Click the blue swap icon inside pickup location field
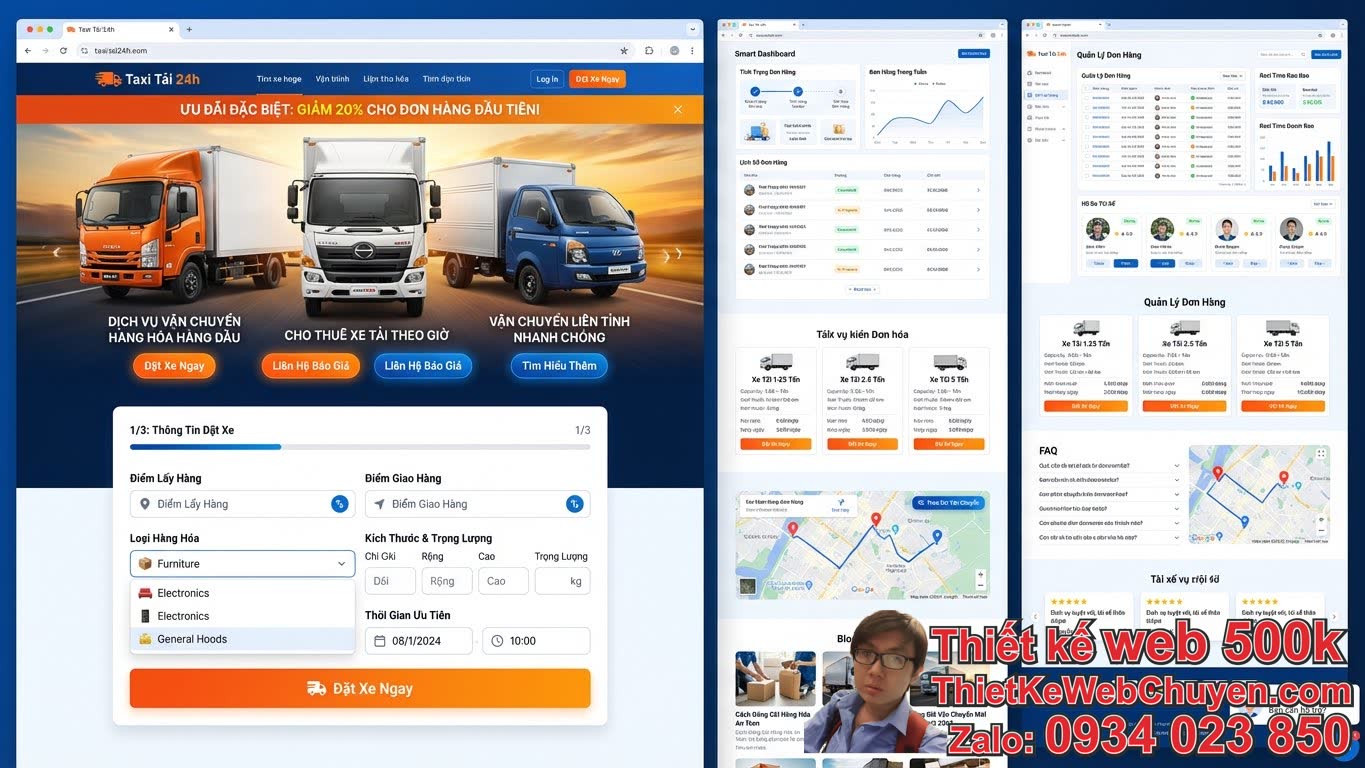Image resolution: width=1365 pixels, height=768 pixels. [339, 503]
